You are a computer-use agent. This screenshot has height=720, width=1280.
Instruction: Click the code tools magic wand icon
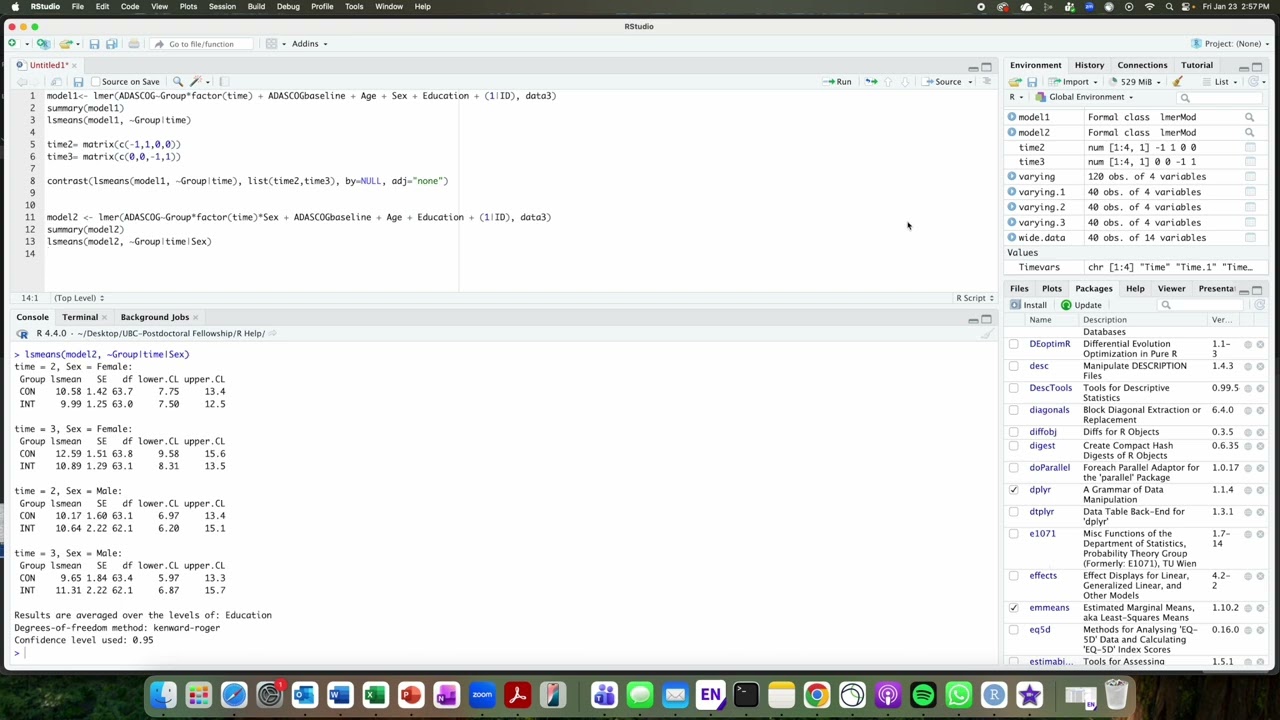point(196,82)
